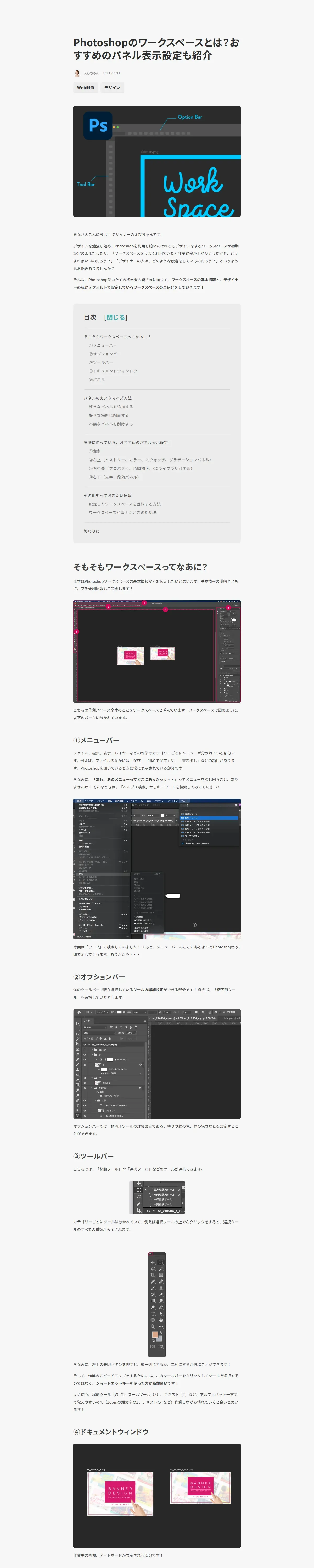The image size is (314, 1568).
Task: Select the History Brush tool icon
Action: (x=153, y=1295)
